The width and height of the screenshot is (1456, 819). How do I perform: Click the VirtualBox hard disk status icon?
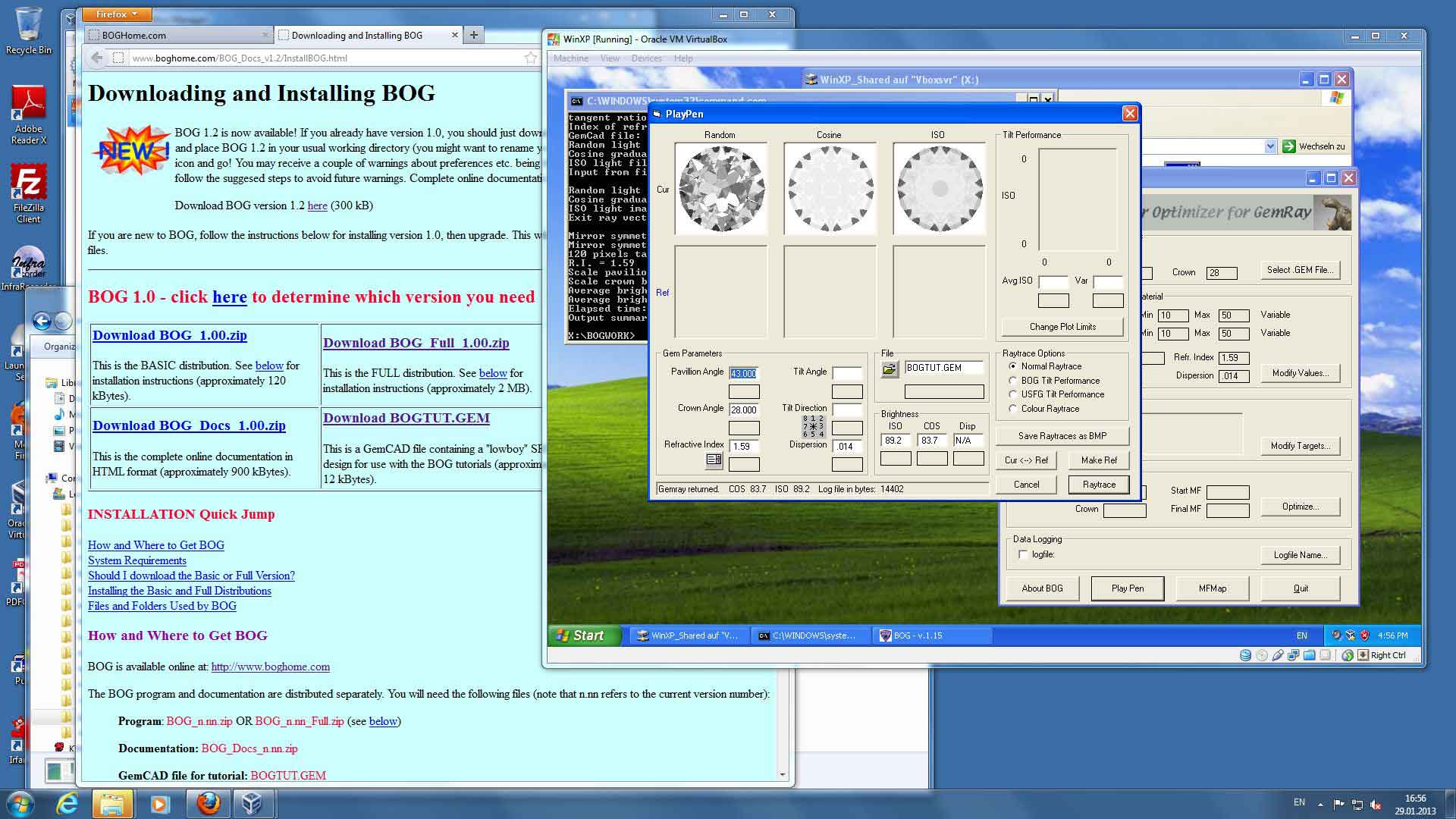[x=1245, y=655]
